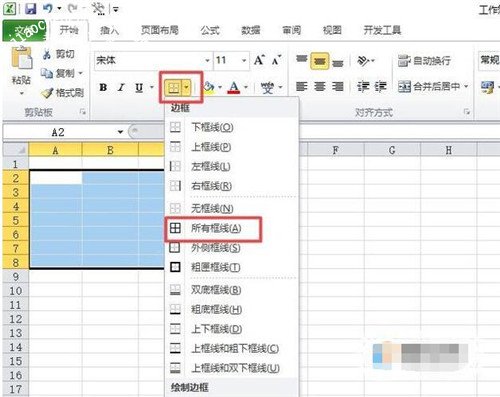500x397 pixels.
Task: Choose 上框线(P) top border
Action: pos(231,147)
